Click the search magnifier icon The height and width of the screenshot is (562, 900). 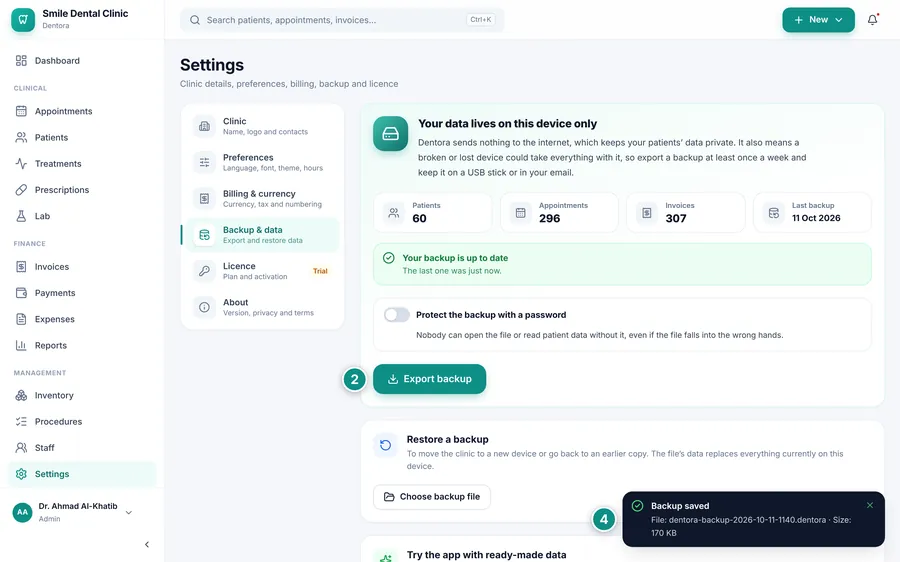point(195,20)
